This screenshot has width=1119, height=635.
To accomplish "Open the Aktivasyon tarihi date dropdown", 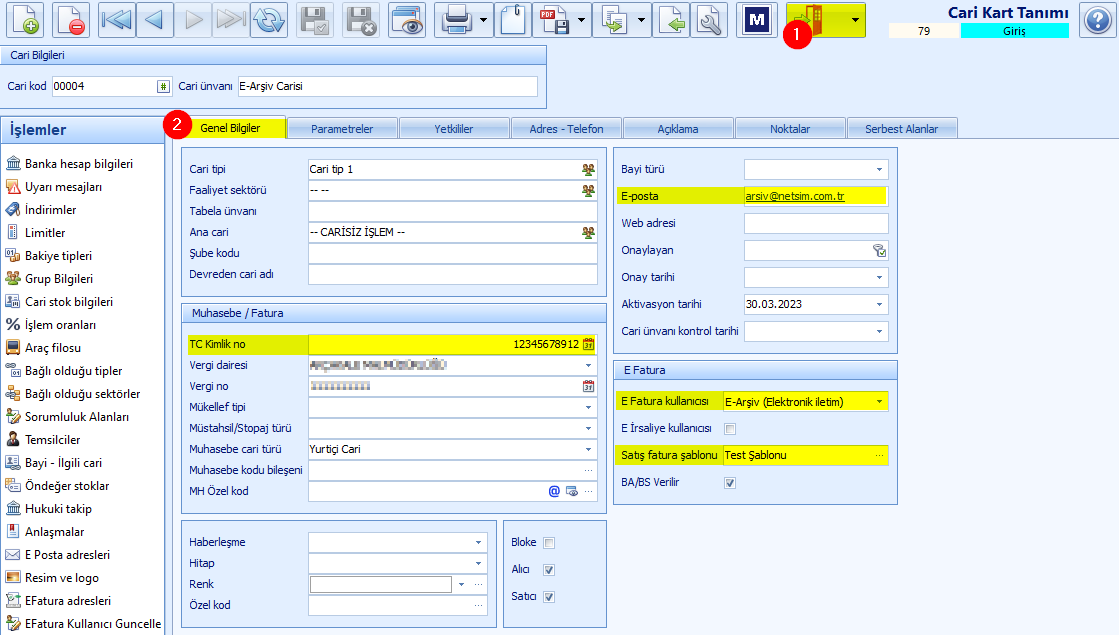I will (x=879, y=305).
